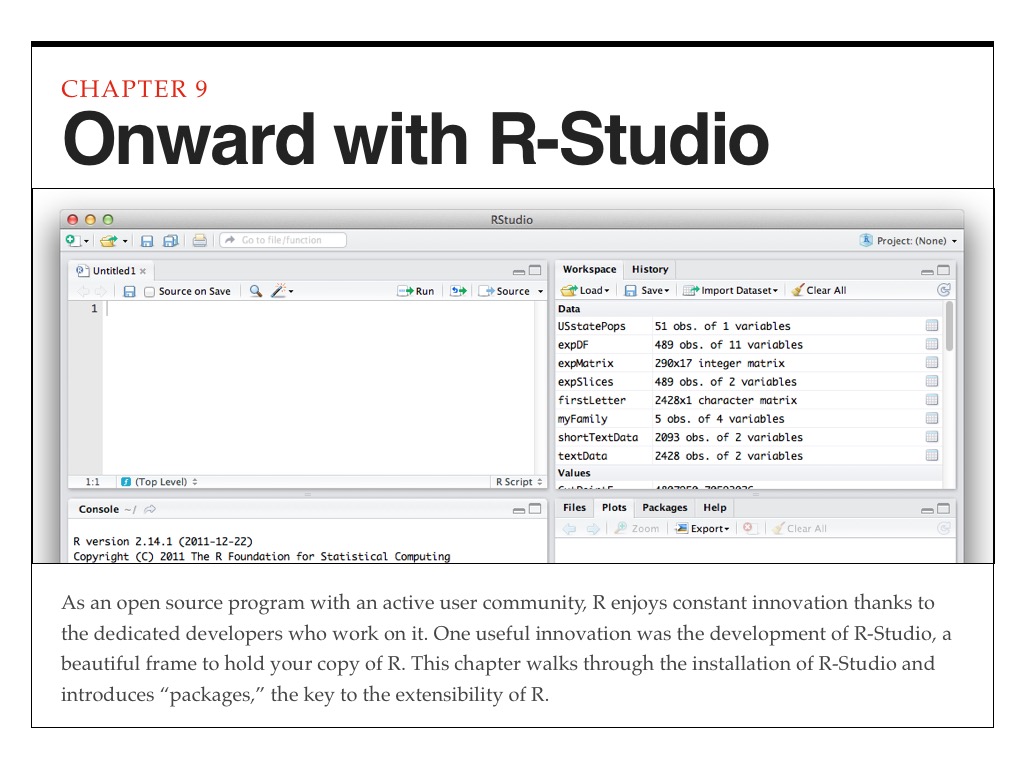Image resolution: width=1024 pixels, height=768 pixels.
Task: Click the print icon in main toolbar
Action: (200, 240)
